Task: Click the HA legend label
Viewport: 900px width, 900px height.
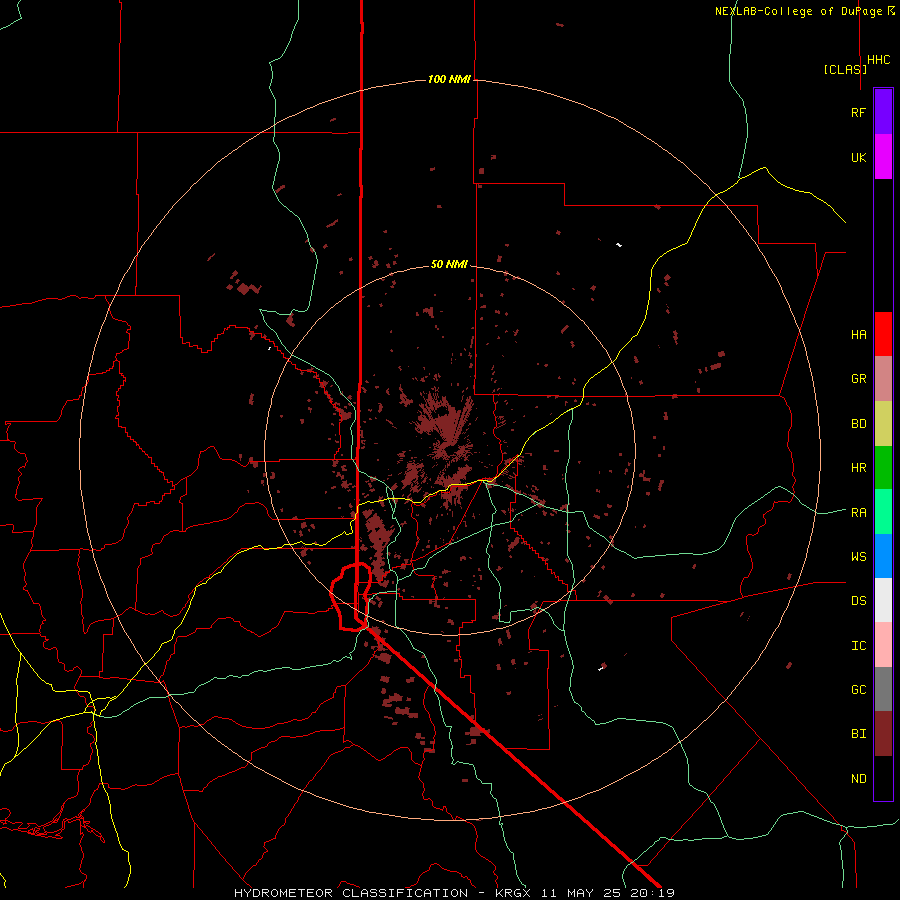Action: pyautogui.click(x=858, y=334)
